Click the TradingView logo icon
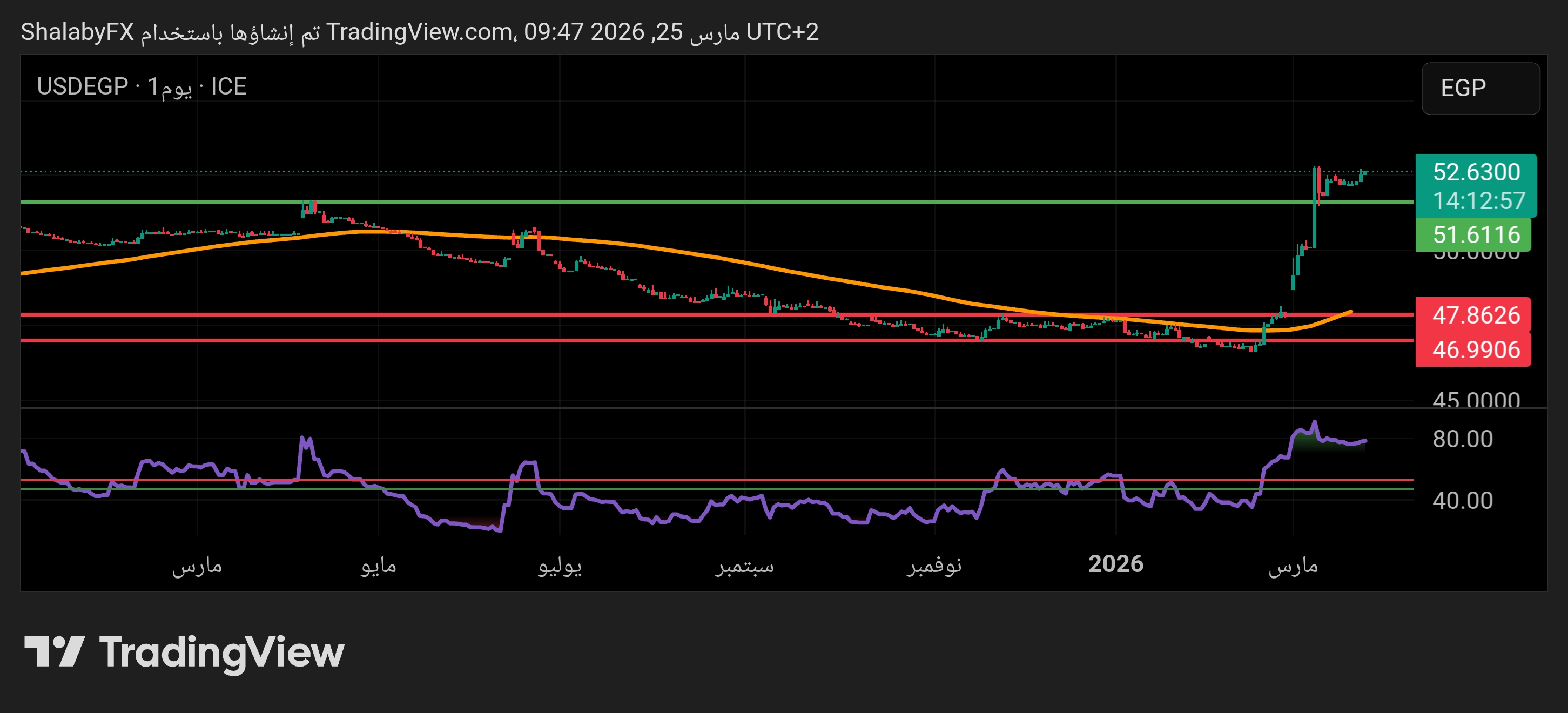 pos(54,651)
